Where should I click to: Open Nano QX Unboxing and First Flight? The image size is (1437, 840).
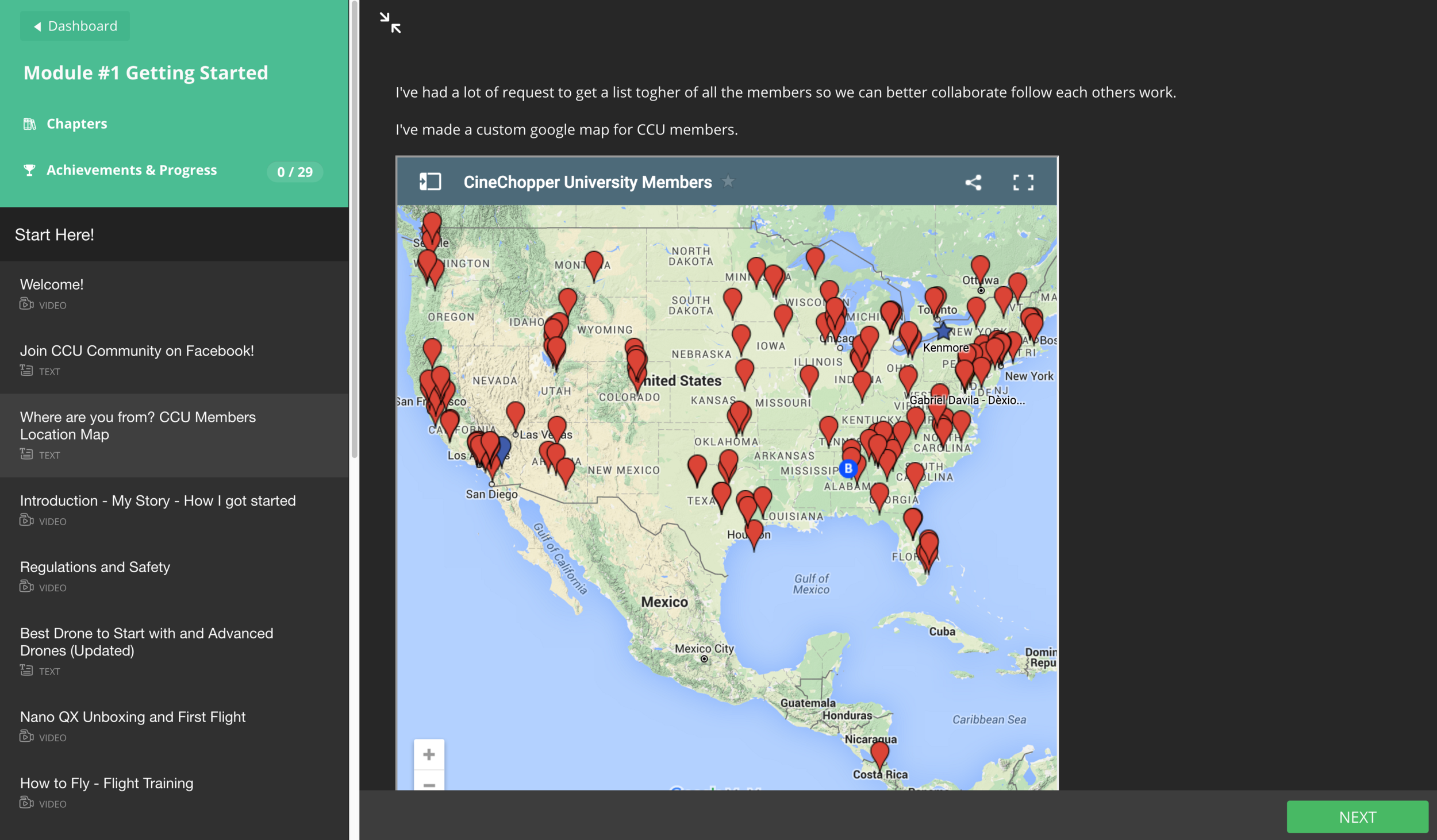(174, 726)
